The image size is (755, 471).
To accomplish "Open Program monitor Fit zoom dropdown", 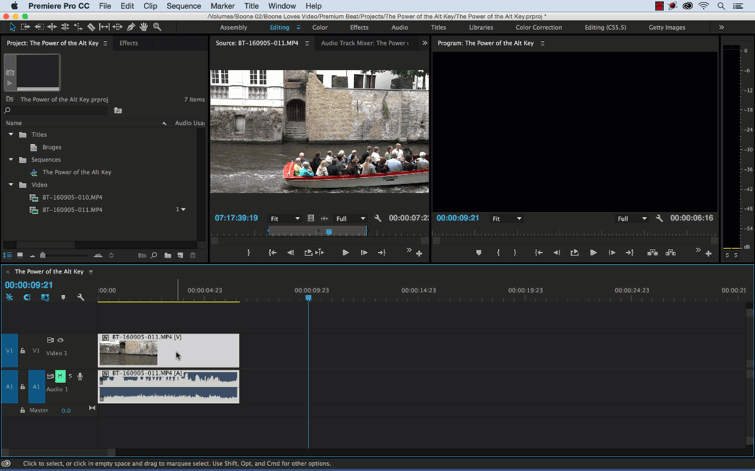I will tap(507, 219).
